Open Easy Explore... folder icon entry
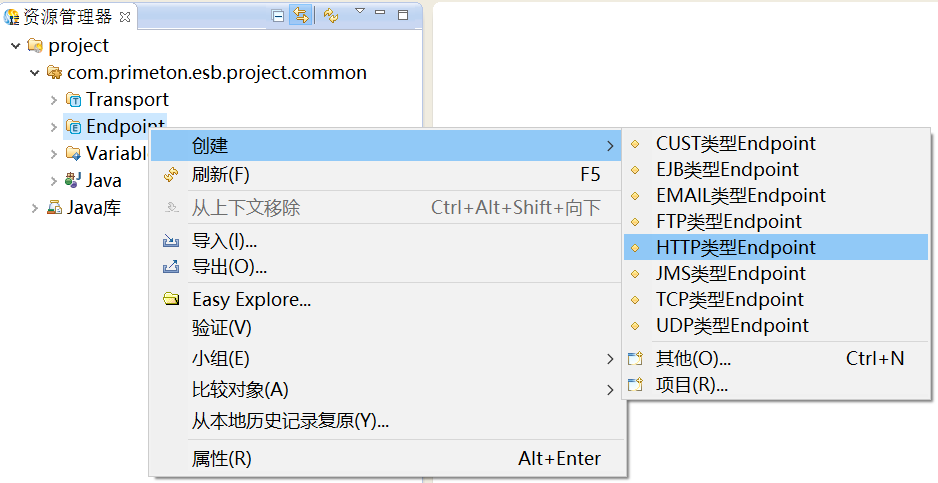 (171, 299)
